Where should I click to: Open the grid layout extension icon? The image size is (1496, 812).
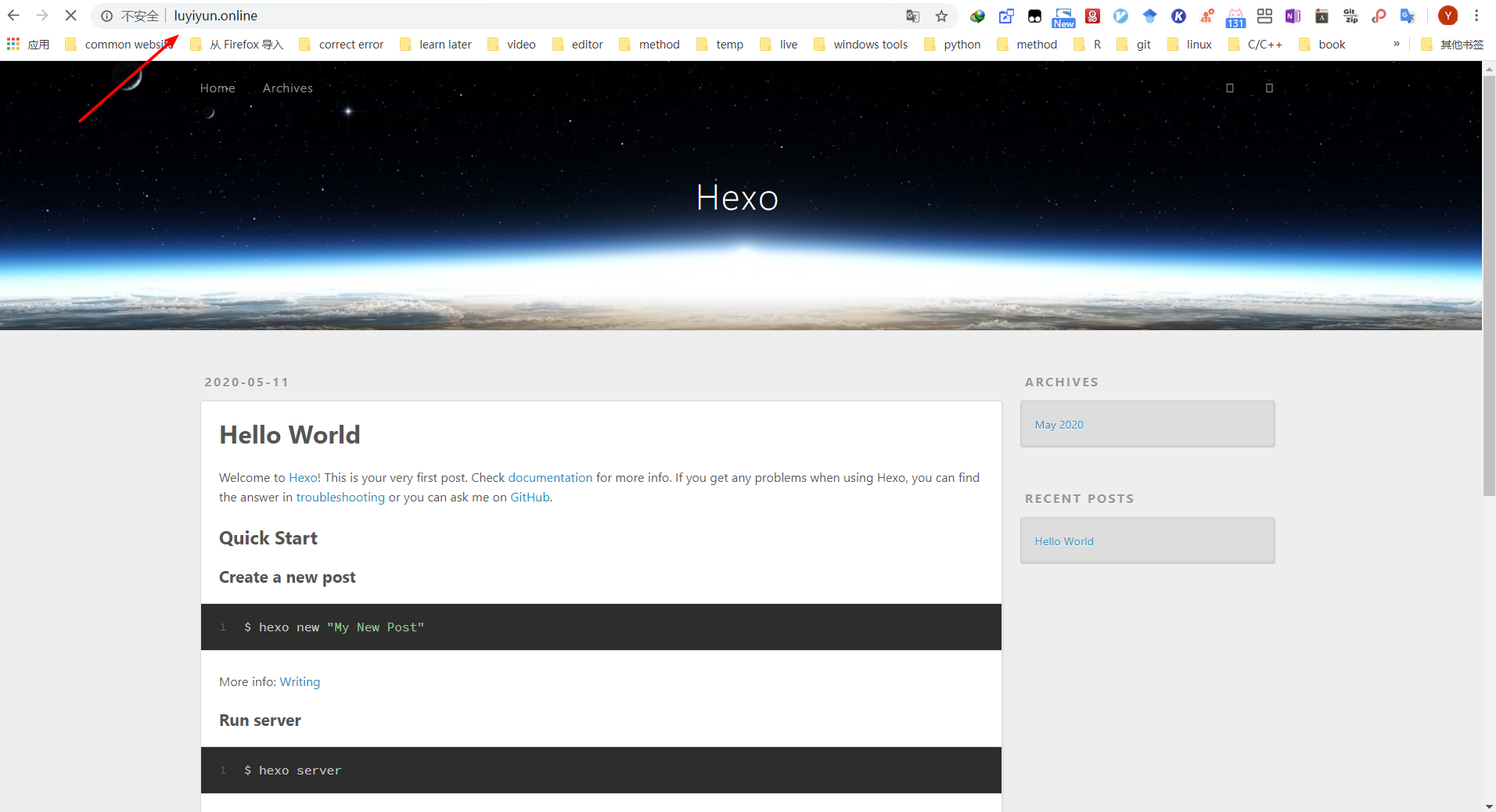[1264, 16]
